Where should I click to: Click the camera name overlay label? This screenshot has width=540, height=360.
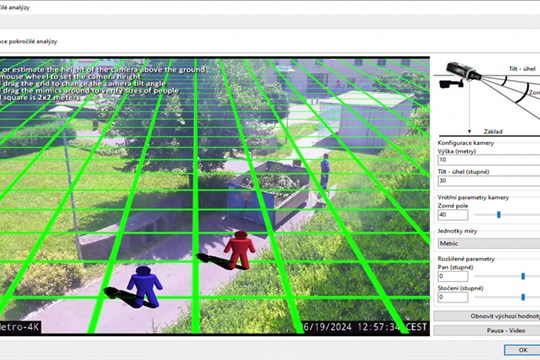(20, 327)
